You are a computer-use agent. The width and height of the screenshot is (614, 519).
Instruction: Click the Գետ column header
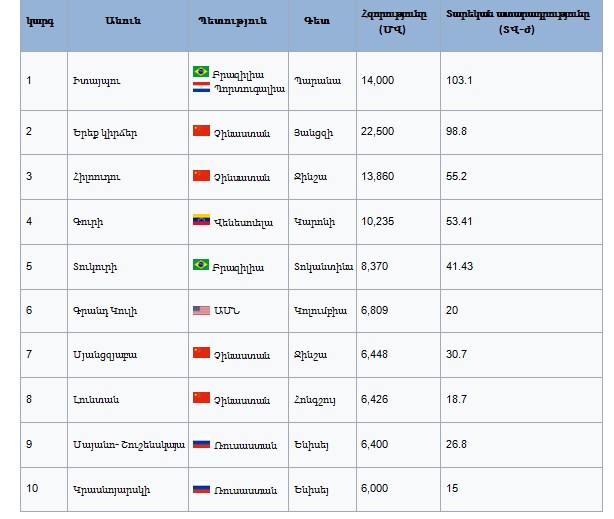click(322, 21)
